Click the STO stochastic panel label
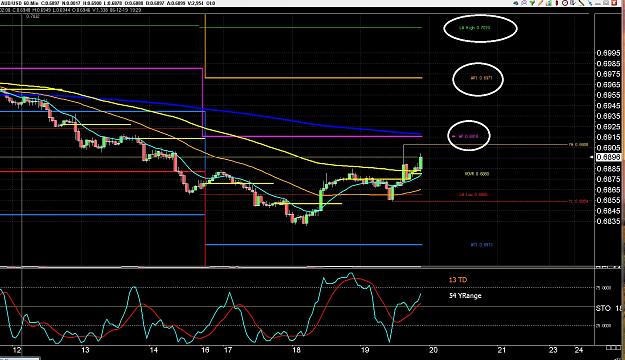 click(x=603, y=308)
